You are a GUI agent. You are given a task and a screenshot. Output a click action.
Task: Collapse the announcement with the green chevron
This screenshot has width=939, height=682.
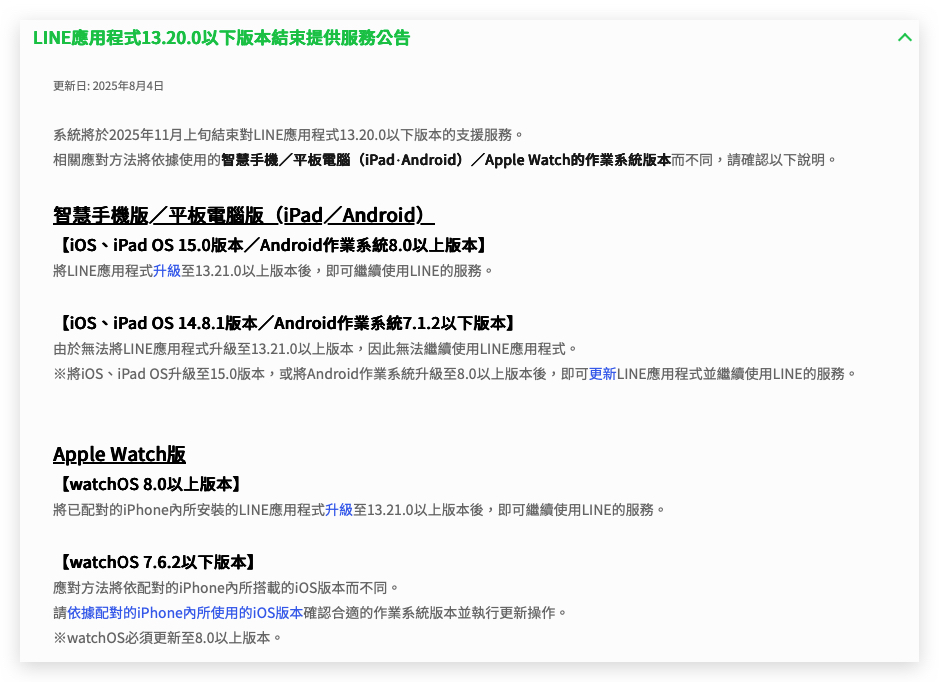click(904, 38)
